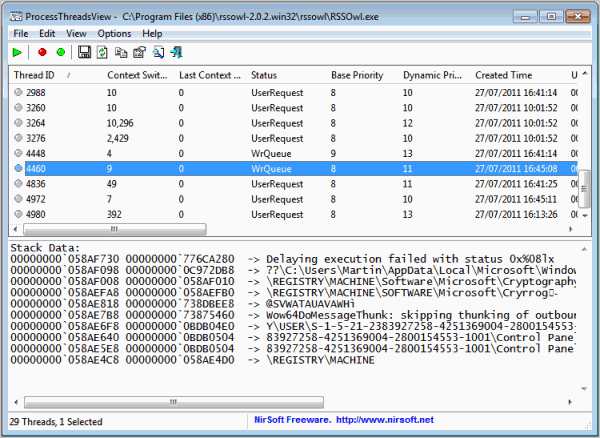
Task: Click the 'Stack Data:' heading text
Action: (x=45, y=248)
